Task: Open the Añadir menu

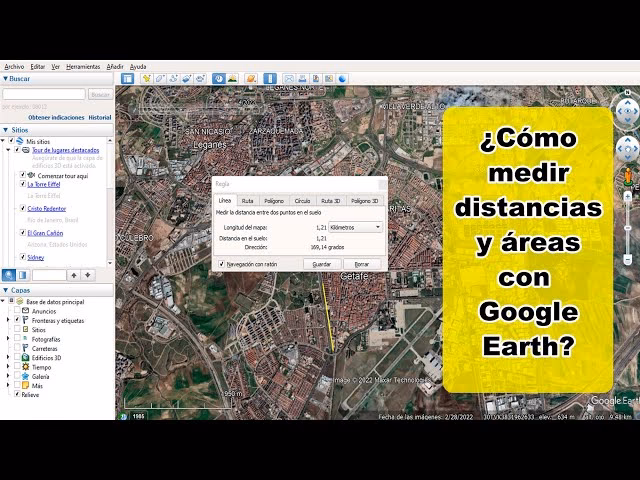Action: 115,67
